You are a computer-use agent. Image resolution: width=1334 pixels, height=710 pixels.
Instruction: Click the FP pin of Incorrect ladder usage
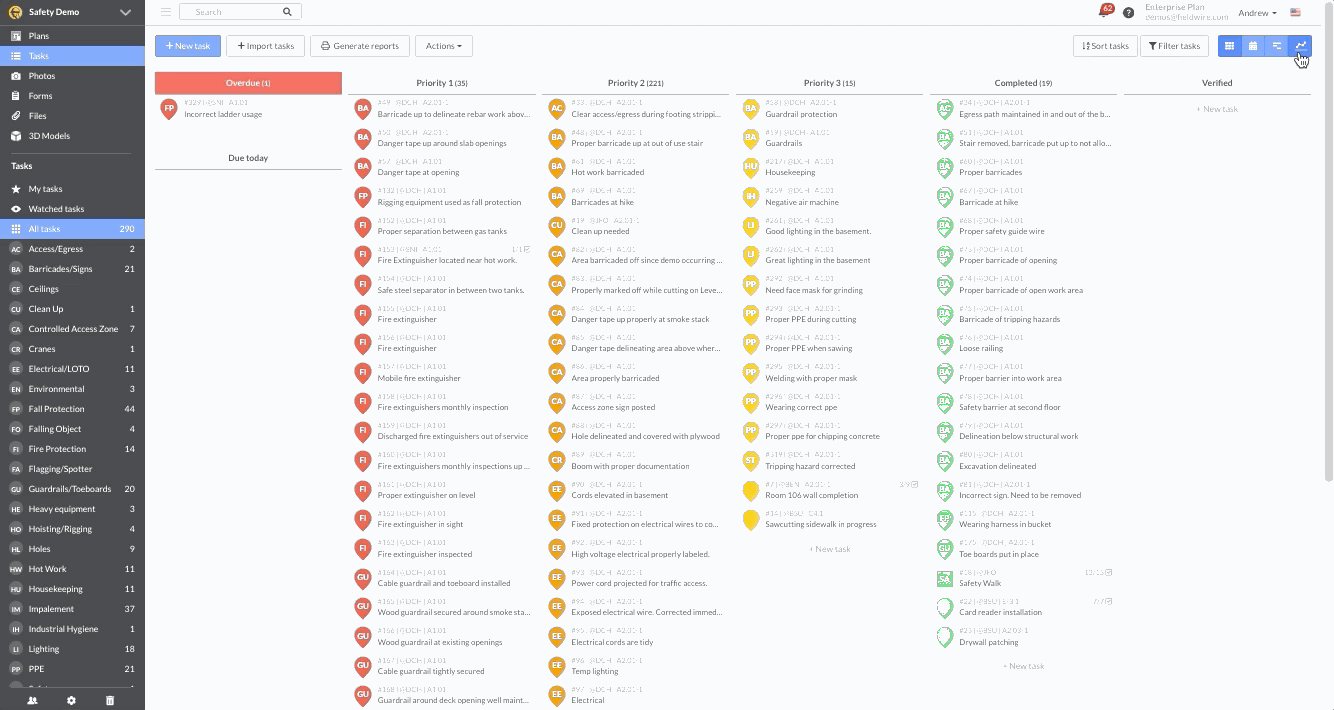tap(168, 109)
